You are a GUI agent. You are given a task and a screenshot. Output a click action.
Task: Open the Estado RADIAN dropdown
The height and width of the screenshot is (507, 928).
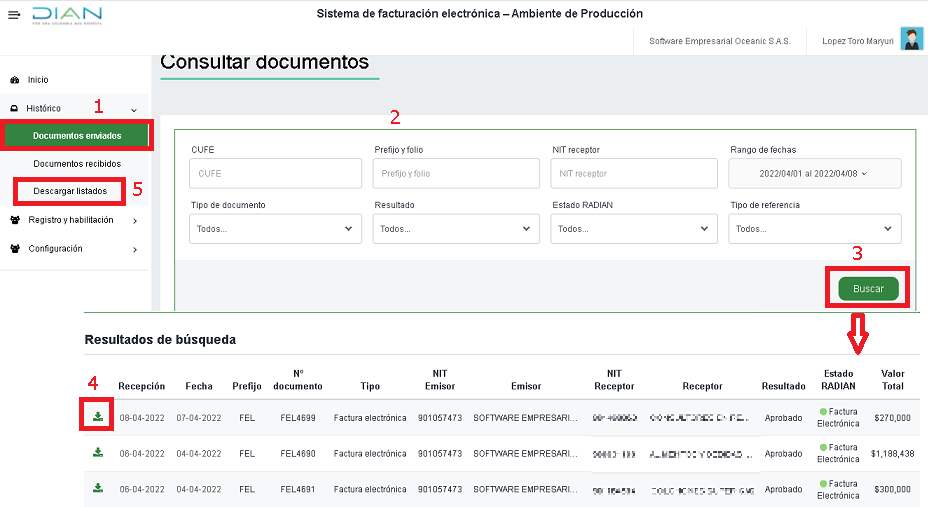click(634, 229)
